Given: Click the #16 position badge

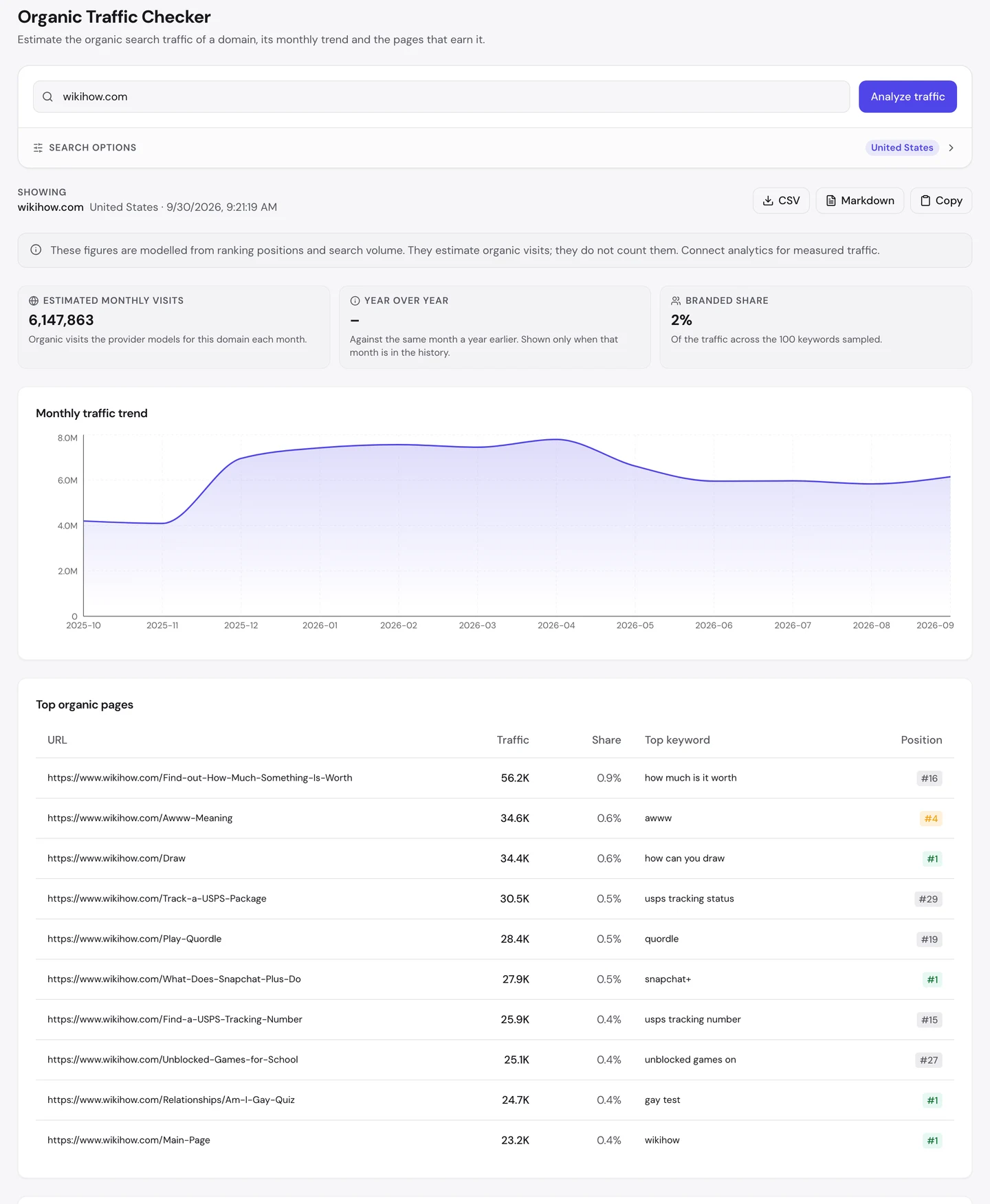Looking at the screenshot, I should 929,779.
